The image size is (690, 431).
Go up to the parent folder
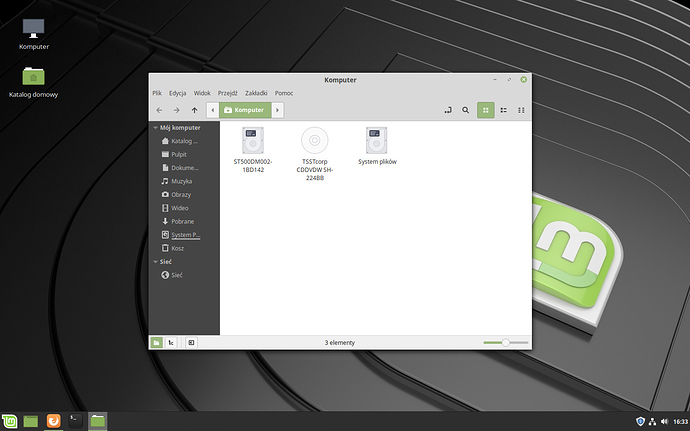194,110
